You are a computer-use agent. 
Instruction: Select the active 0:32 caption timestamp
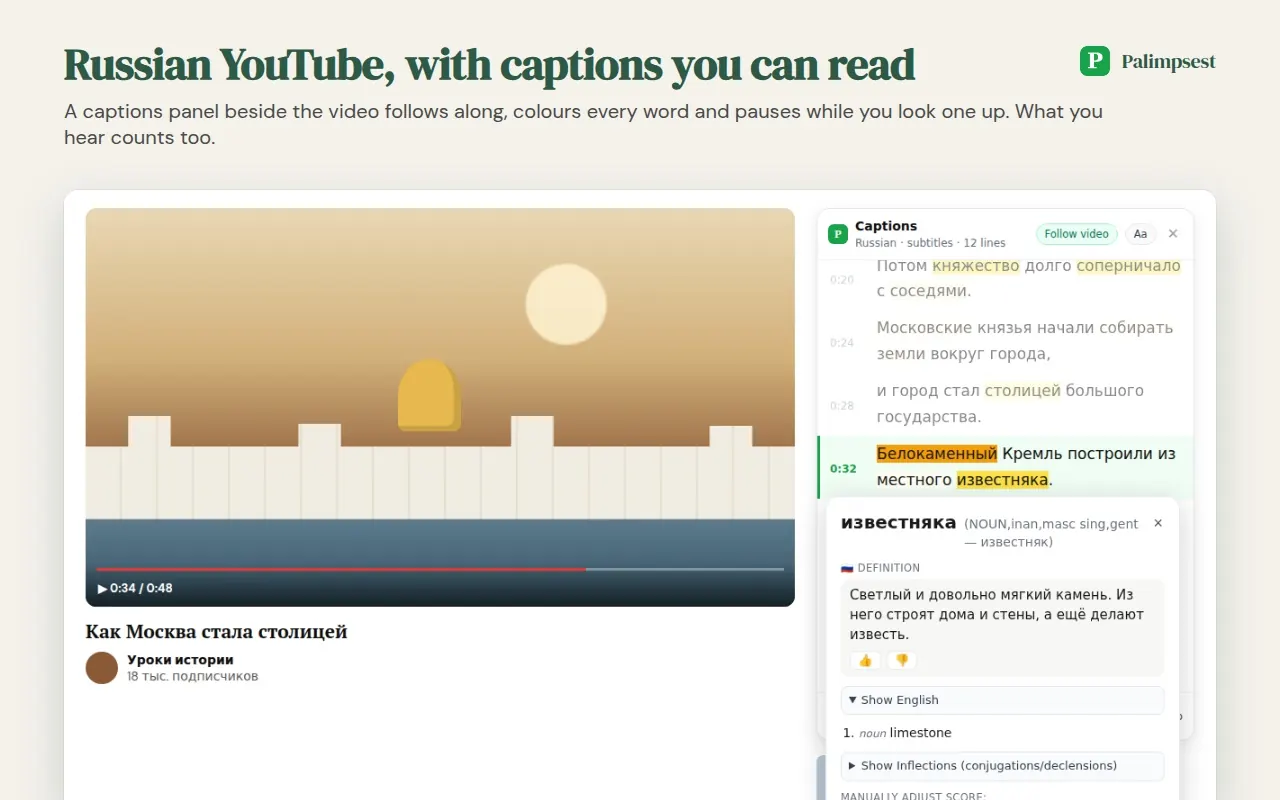[843, 468]
